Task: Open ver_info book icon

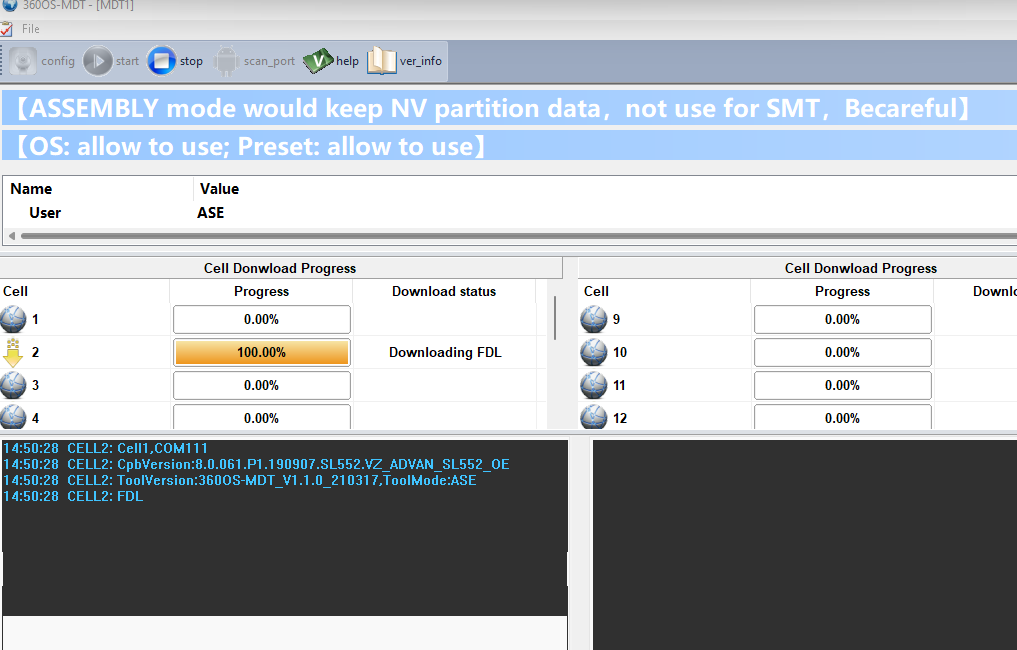Action: 381,61
